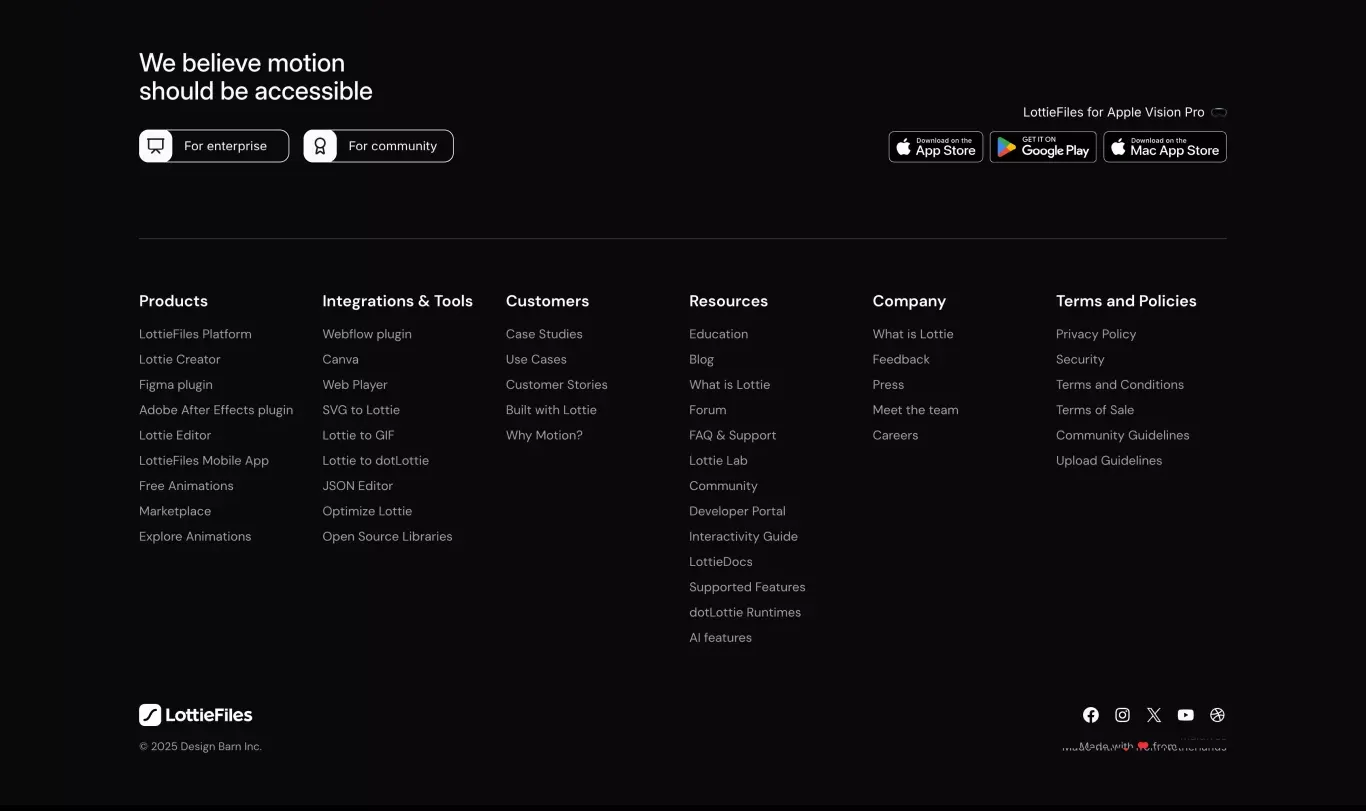
Task: Click the Download on the App Store badge
Action: click(936, 147)
